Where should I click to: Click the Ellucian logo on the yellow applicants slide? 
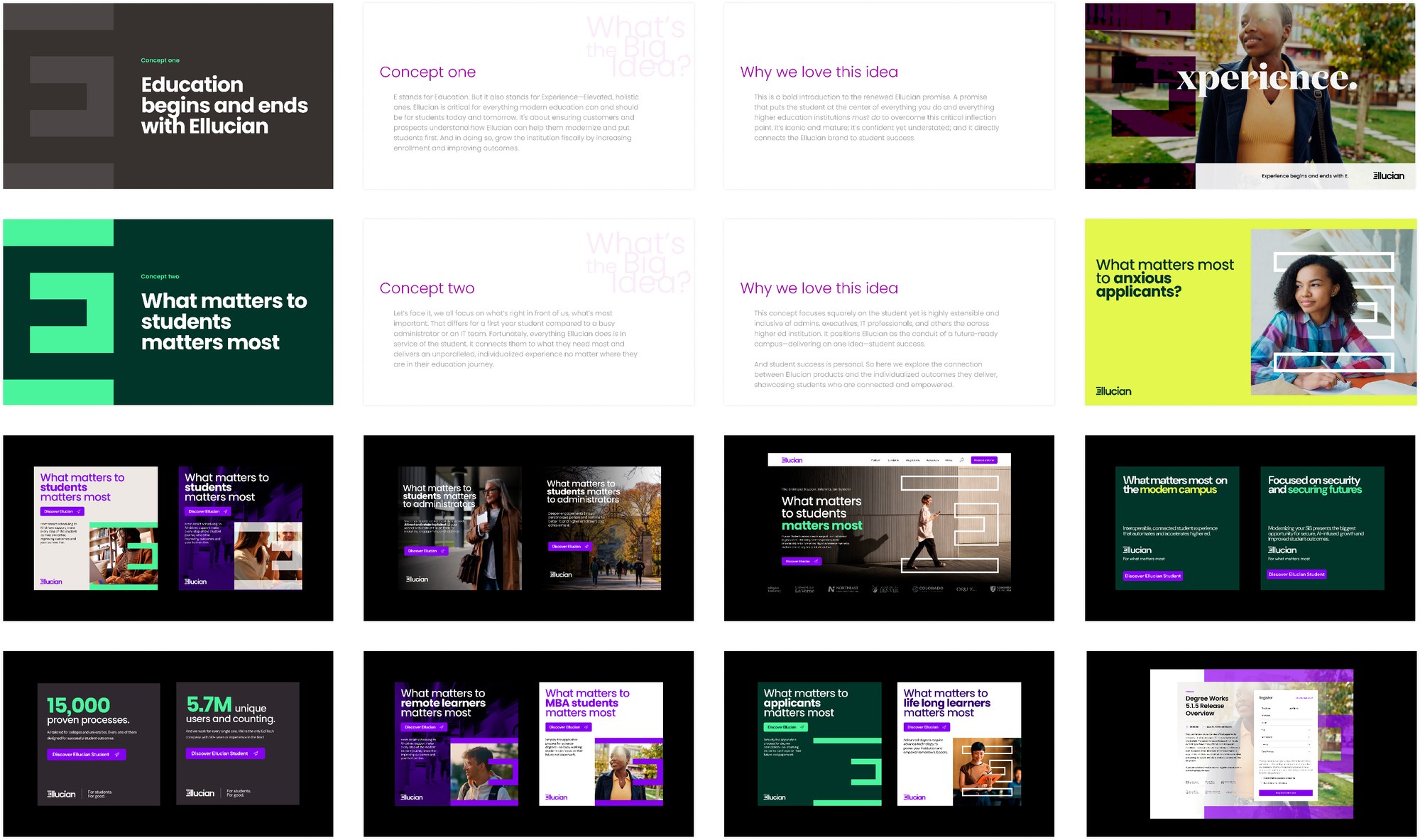pyautogui.click(x=1113, y=391)
